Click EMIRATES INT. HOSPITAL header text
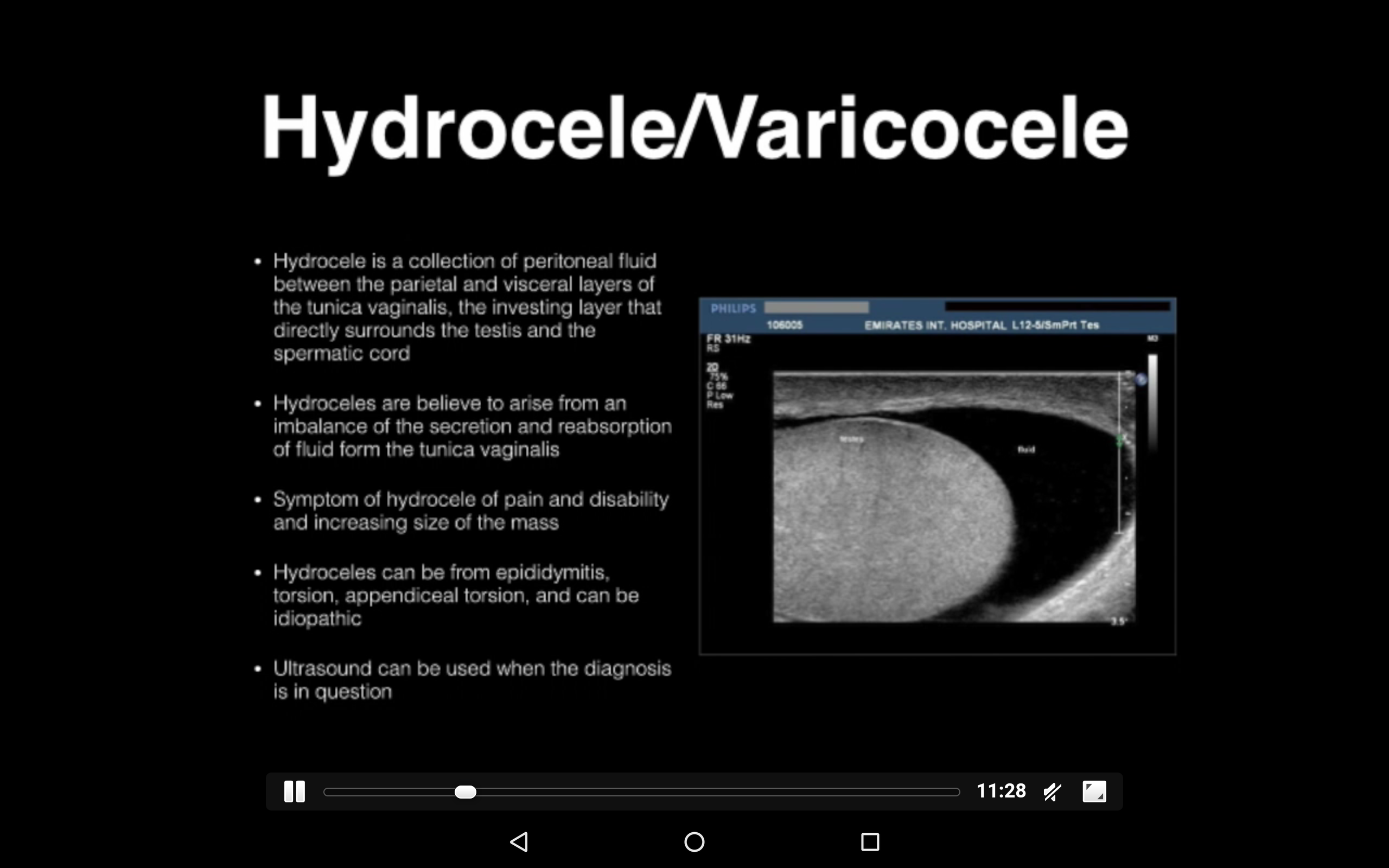Screen dimensions: 1389x868 click(x=934, y=325)
